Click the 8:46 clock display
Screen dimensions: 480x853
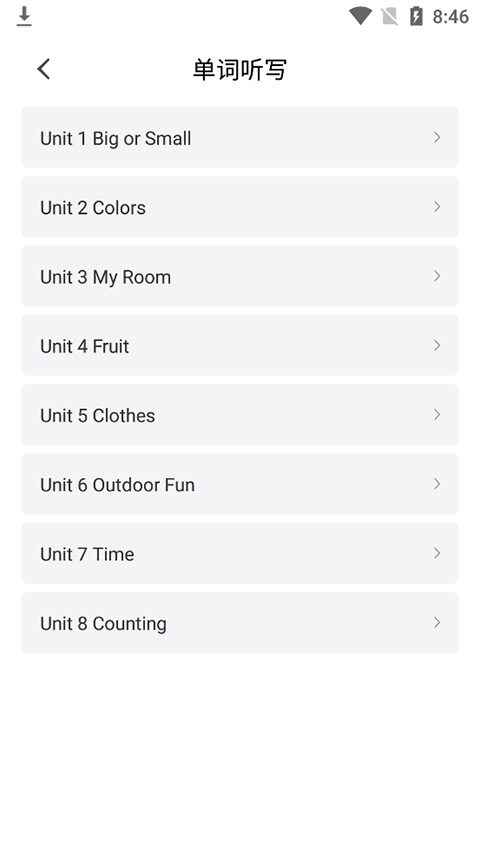coord(451,17)
